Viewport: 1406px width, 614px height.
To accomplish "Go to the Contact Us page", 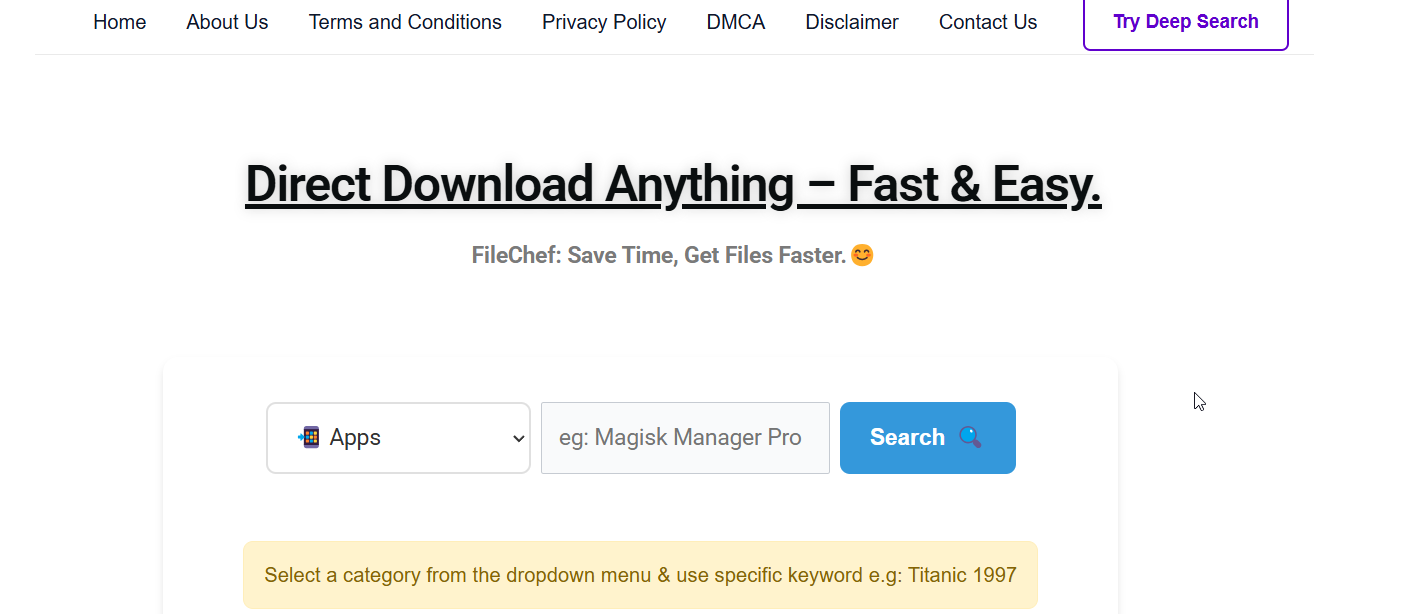I will pyautogui.click(x=987, y=21).
